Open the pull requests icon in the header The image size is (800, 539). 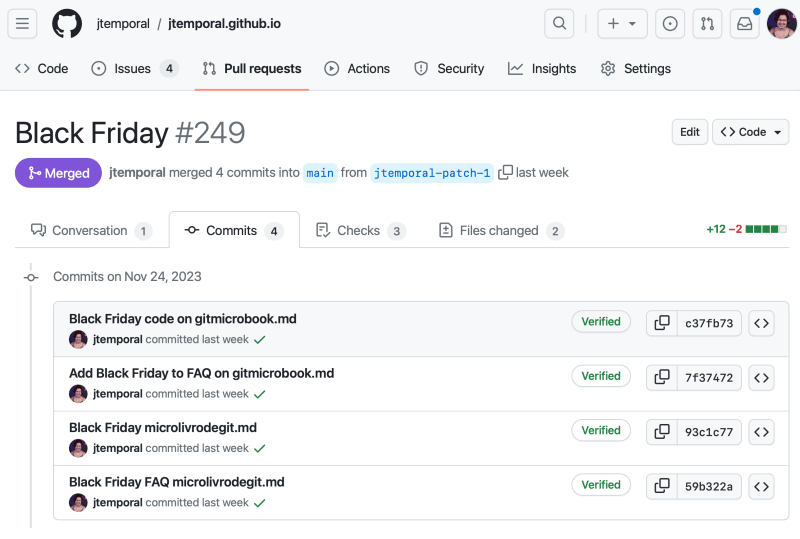click(x=707, y=23)
